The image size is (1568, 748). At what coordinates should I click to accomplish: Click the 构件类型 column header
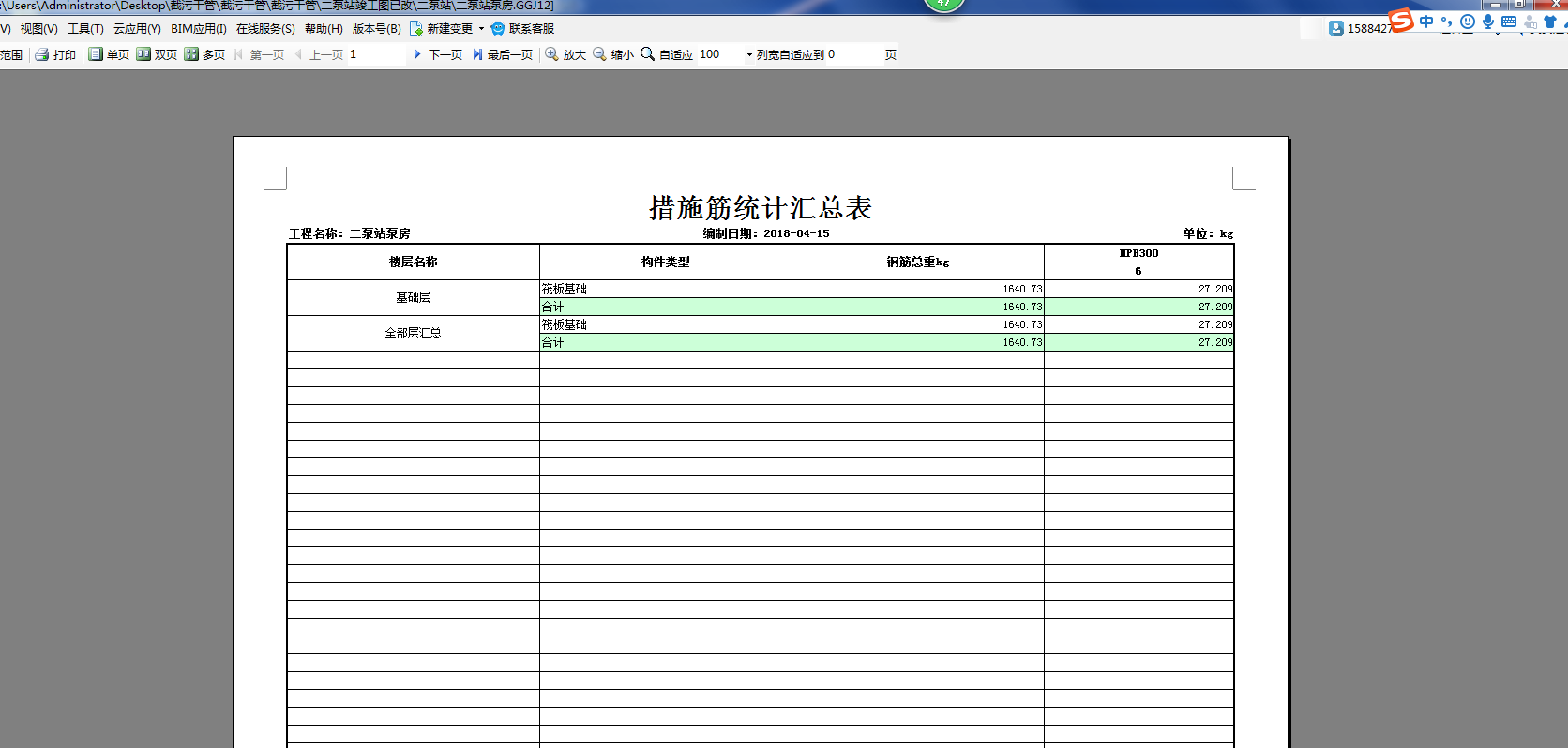pos(666,262)
